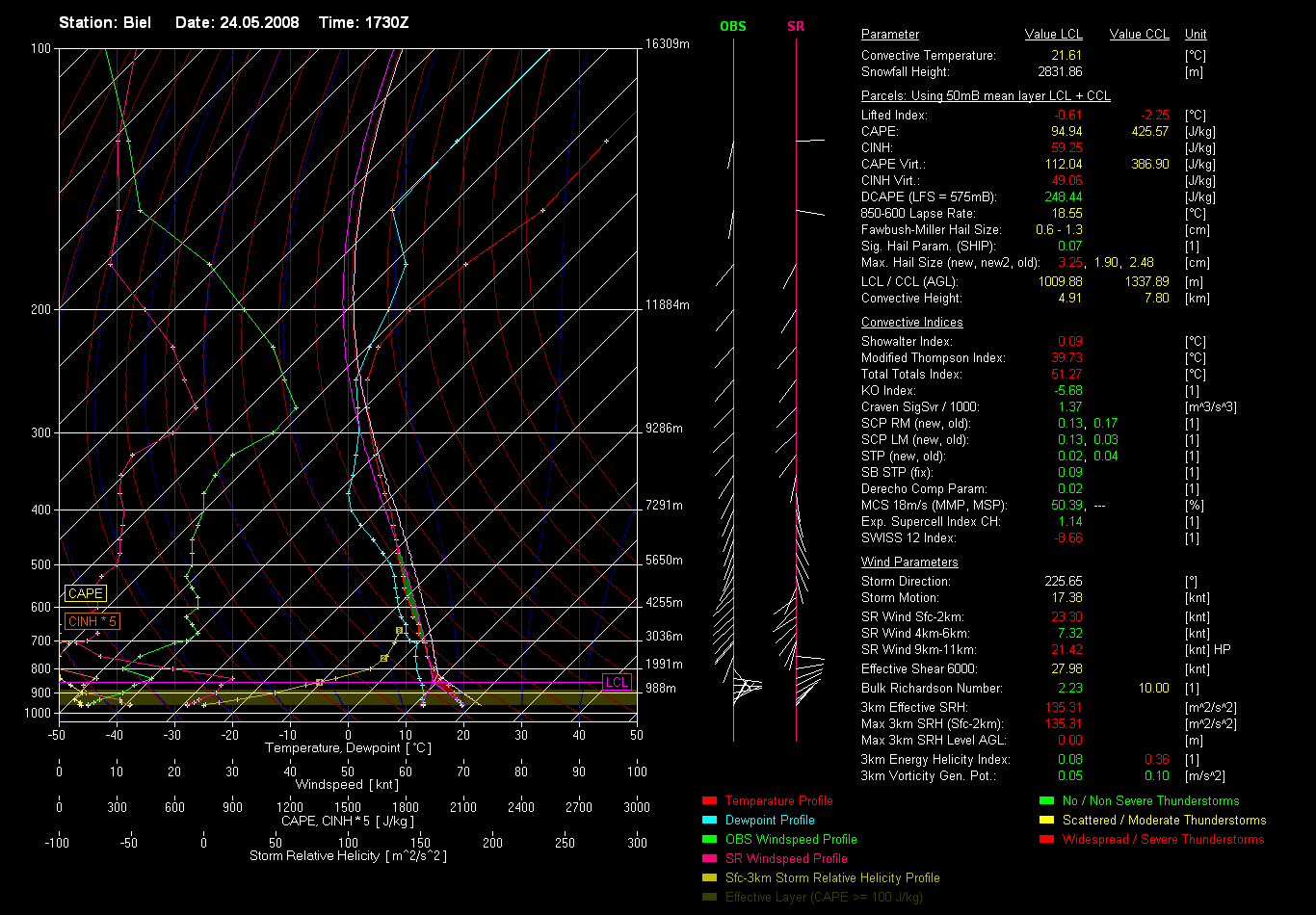Select the magenta SR Windspeed Profile swatch
The height and width of the screenshot is (915, 1316).
tap(709, 858)
